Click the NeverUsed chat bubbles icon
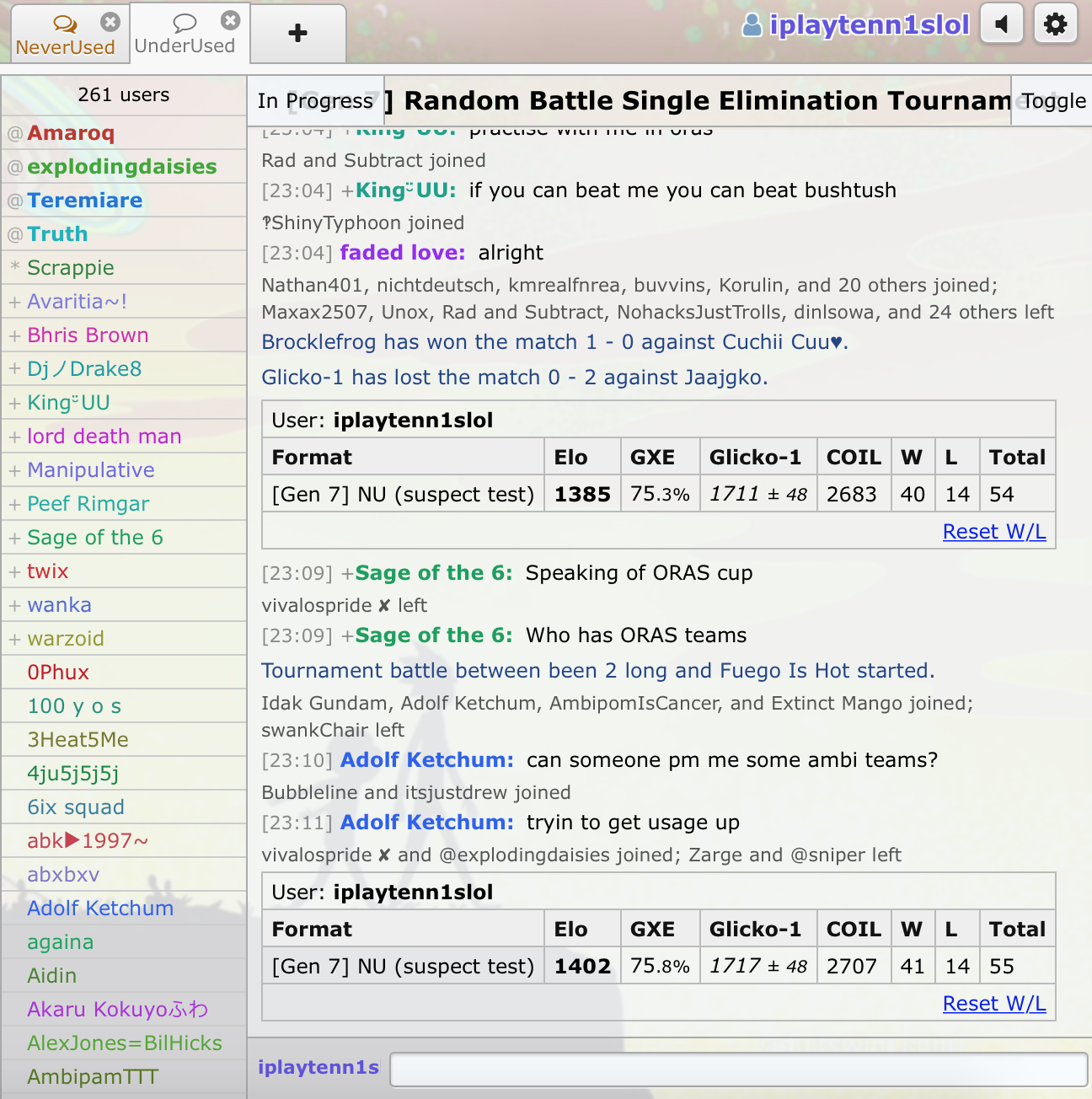 click(x=65, y=24)
